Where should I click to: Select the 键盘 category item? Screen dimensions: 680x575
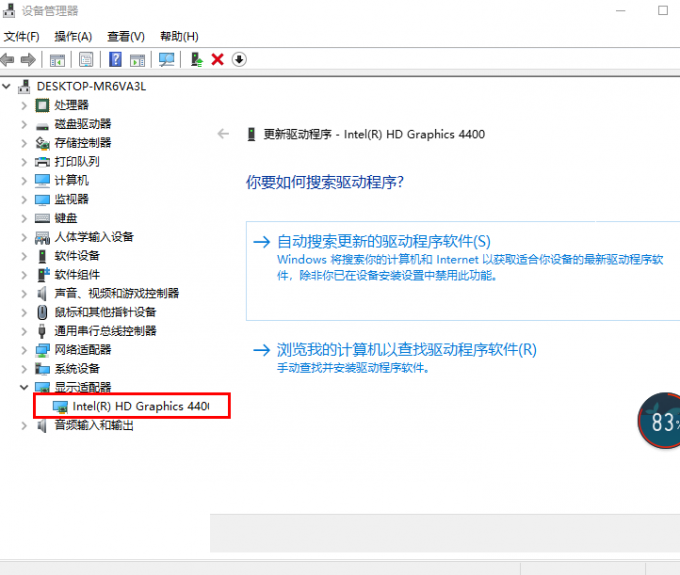click(66, 218)
